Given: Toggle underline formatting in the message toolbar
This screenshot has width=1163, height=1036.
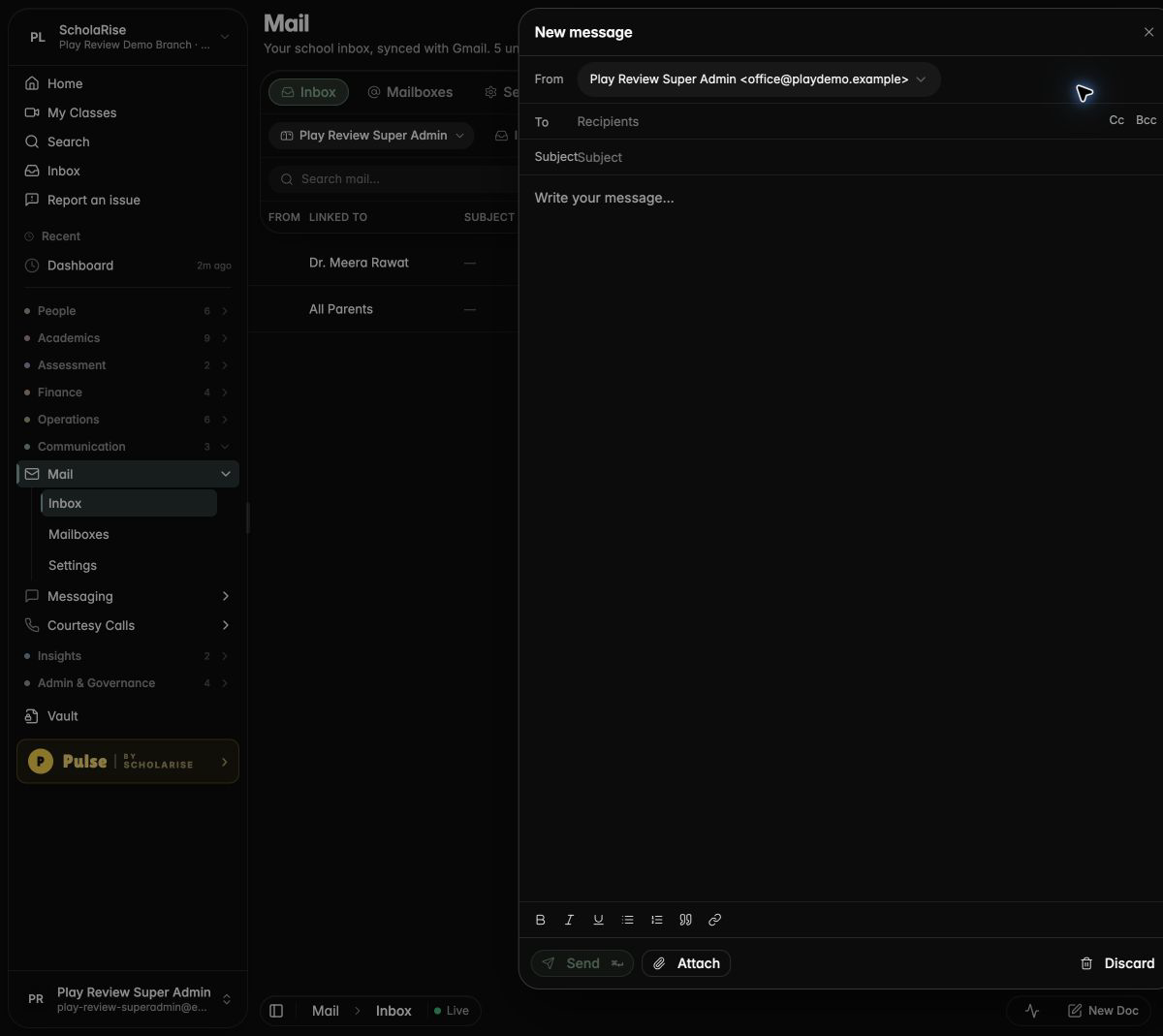Looking at the screenshot, I should pos(599,920).
